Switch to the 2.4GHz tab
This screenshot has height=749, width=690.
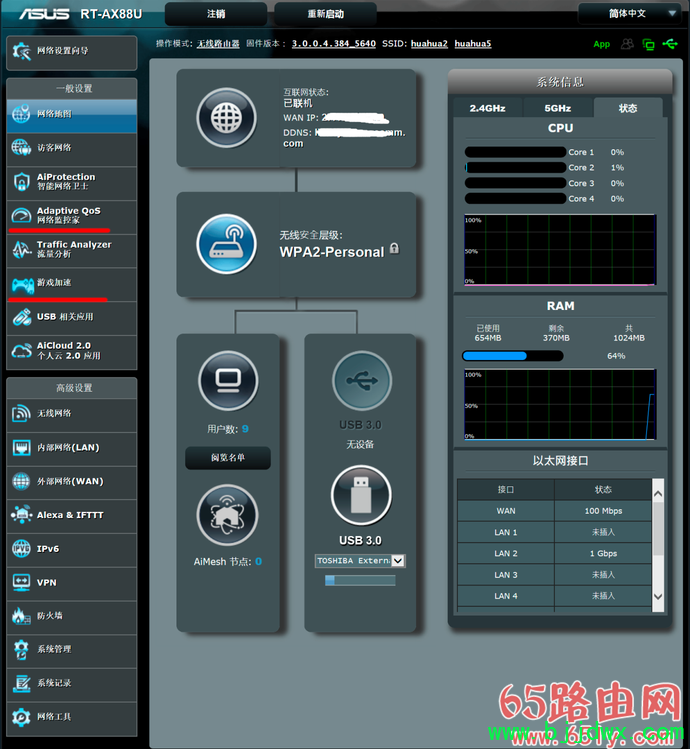487,108
